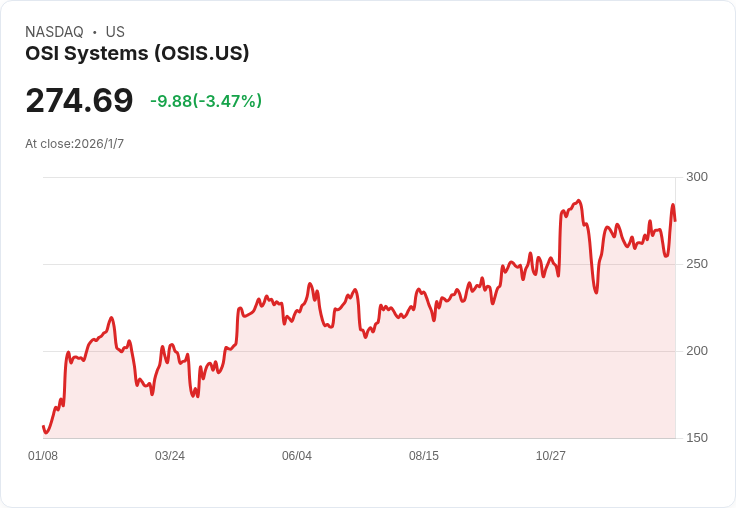Click the 300 y-axis label
The image size is (736, 508).
[697, 177]
